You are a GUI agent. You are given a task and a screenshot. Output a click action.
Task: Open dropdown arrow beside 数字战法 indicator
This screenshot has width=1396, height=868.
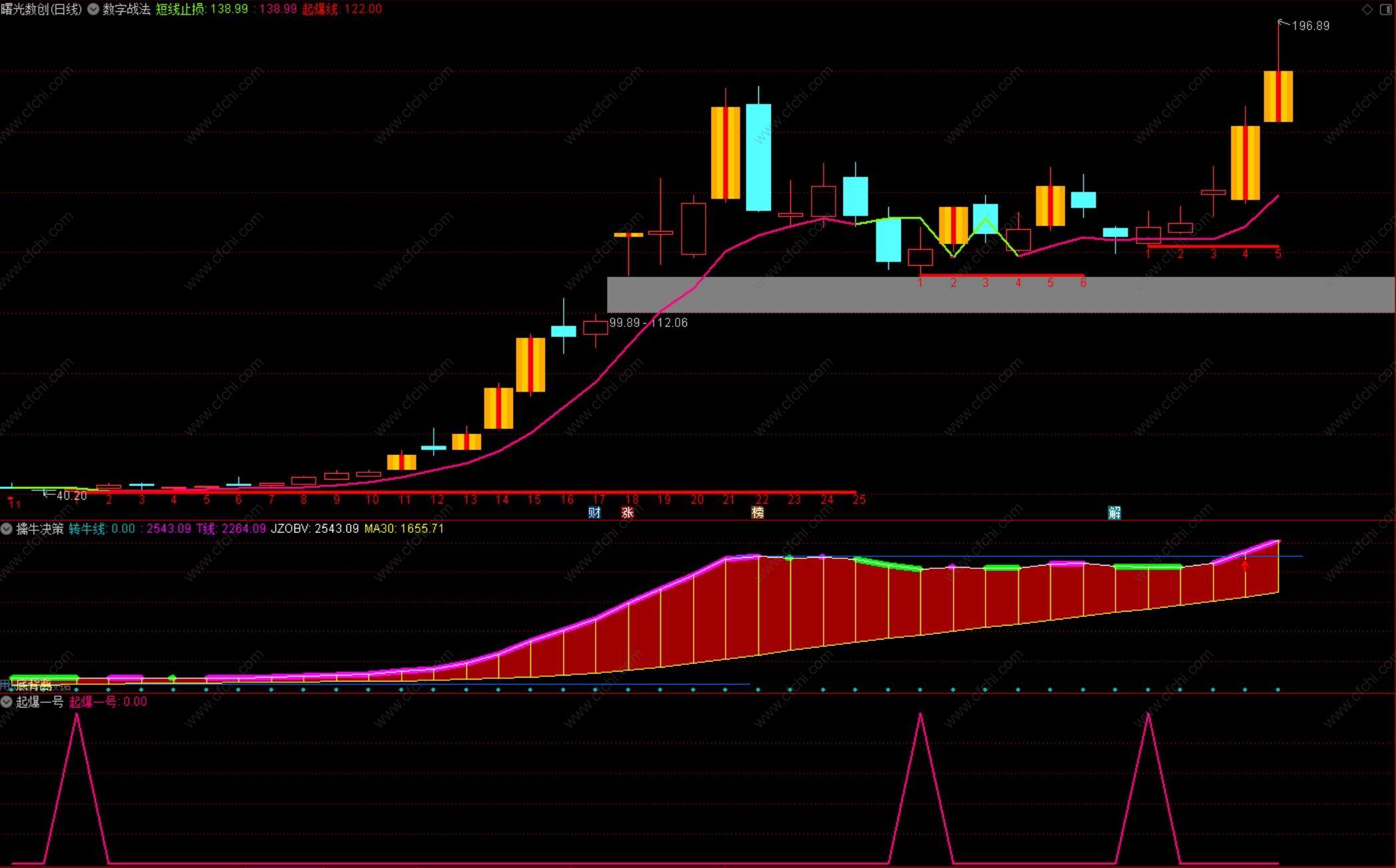93,9
